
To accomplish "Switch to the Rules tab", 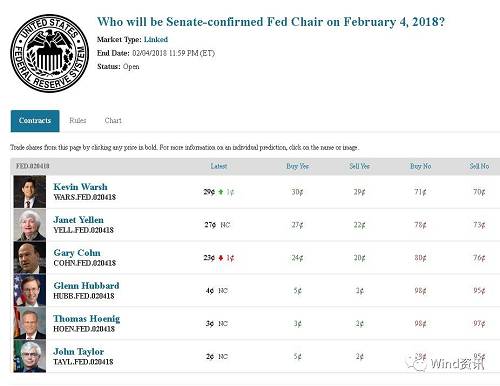I will tap(78, 120).
